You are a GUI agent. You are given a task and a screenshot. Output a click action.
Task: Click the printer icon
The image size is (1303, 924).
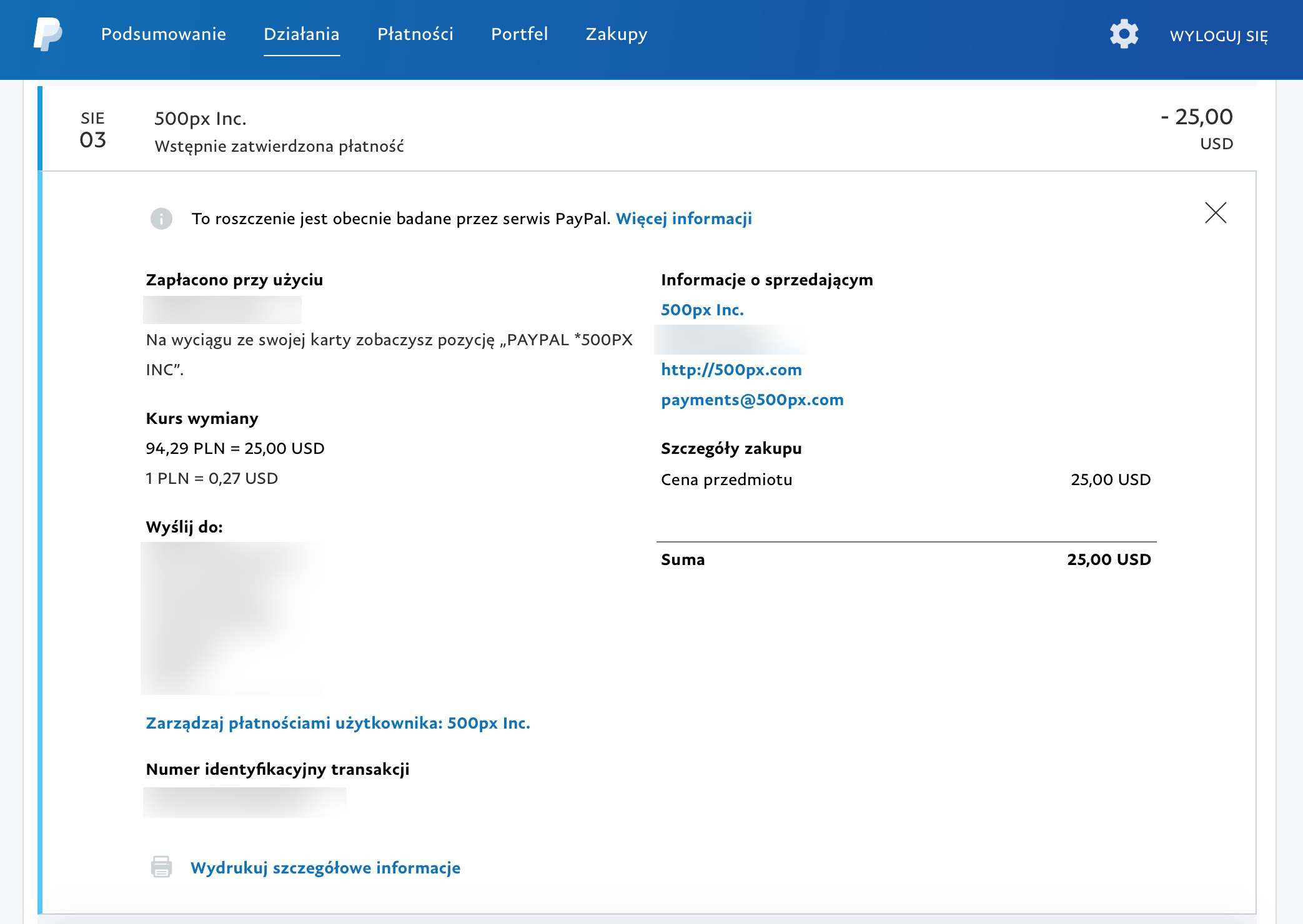point(161,867)
